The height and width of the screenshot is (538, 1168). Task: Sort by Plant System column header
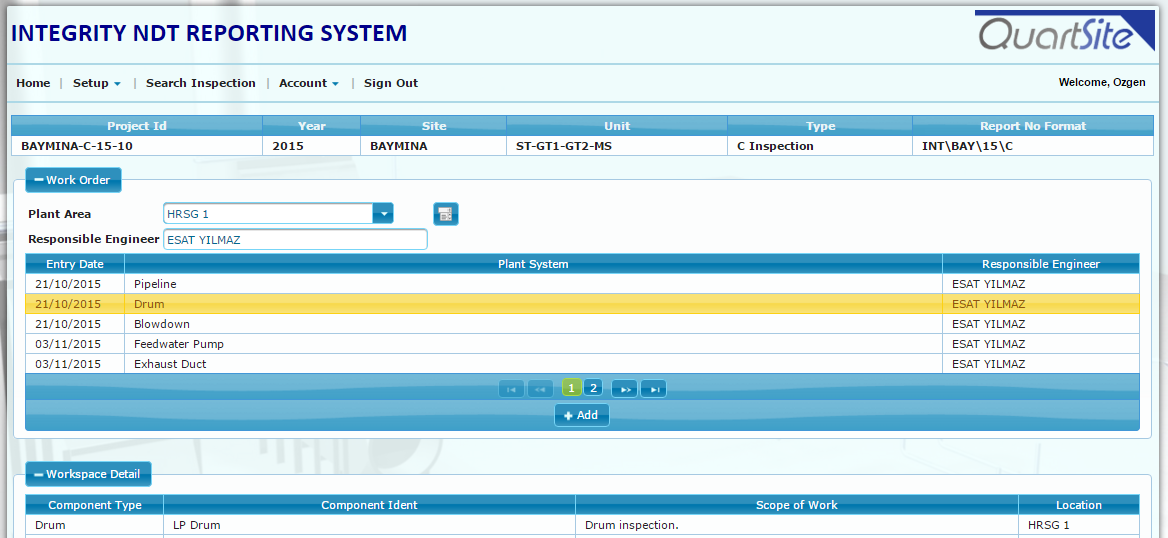(x=533, y=264)
